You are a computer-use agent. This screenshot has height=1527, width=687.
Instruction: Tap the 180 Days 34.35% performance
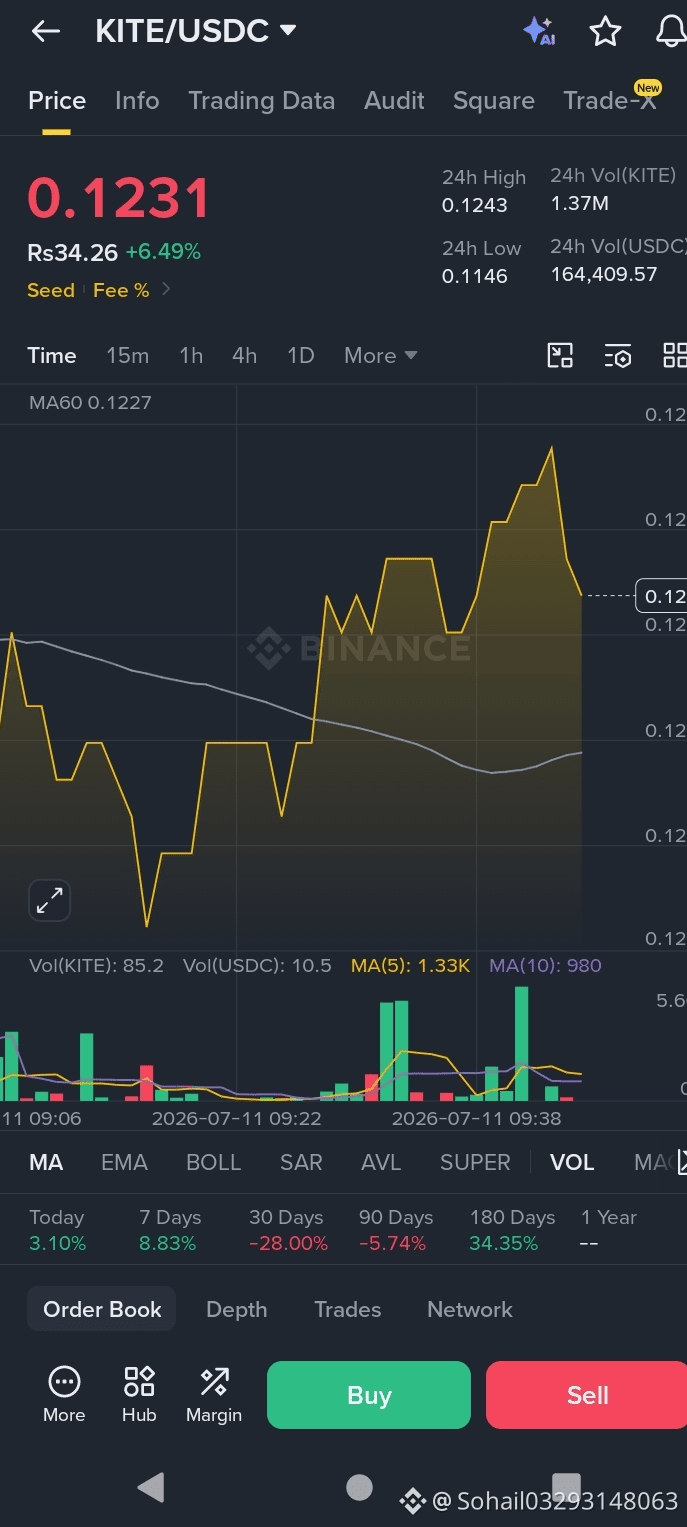point(512,1230)
